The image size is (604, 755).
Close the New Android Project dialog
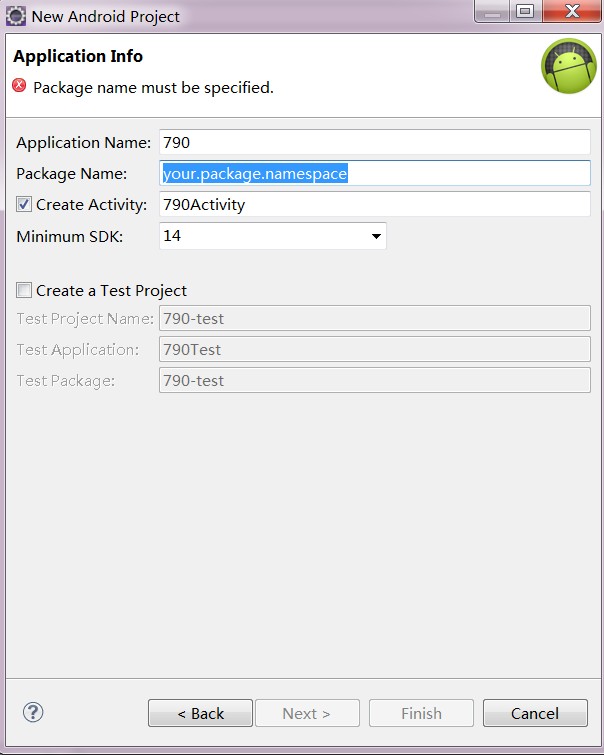tap(572, 12)
